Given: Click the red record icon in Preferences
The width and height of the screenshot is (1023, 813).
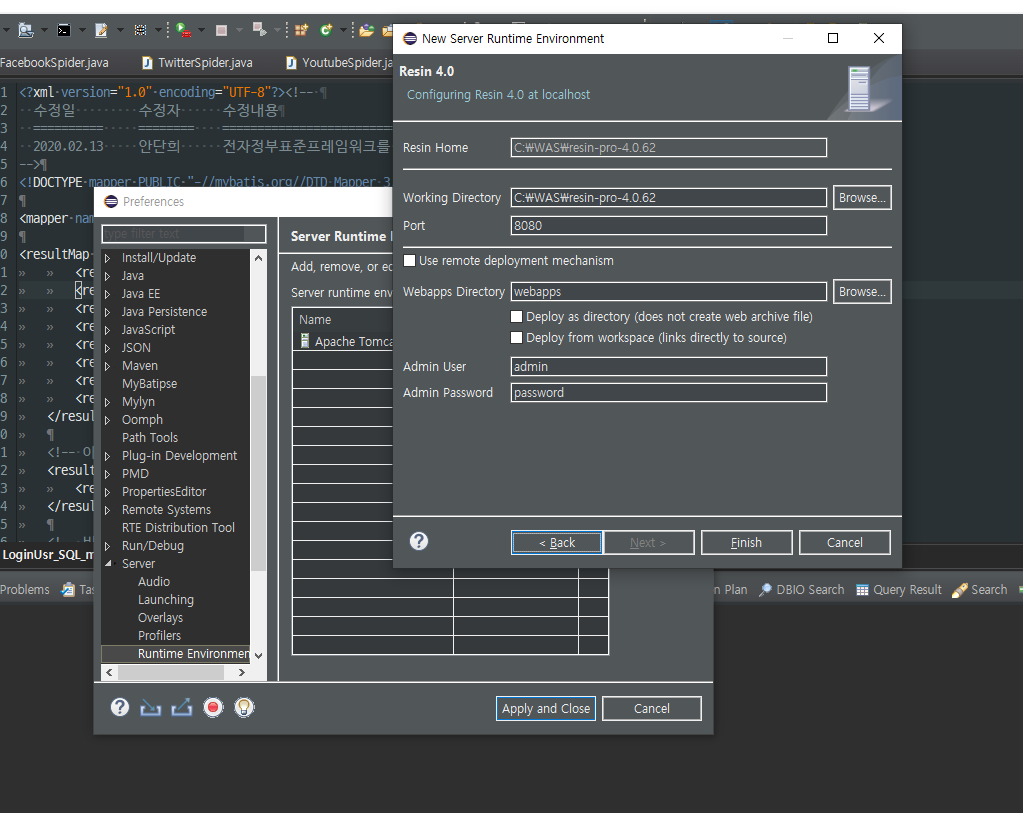Looking at the screenshot, I should coord(212,708).
